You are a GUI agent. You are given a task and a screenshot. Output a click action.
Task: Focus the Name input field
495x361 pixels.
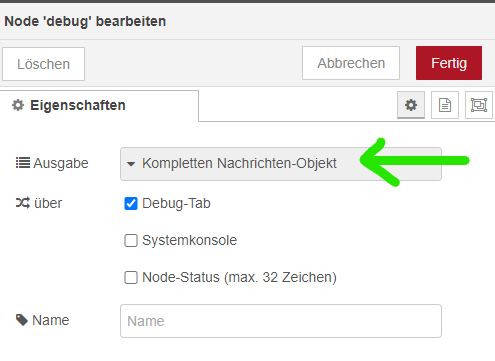click(x=281, y=321)
